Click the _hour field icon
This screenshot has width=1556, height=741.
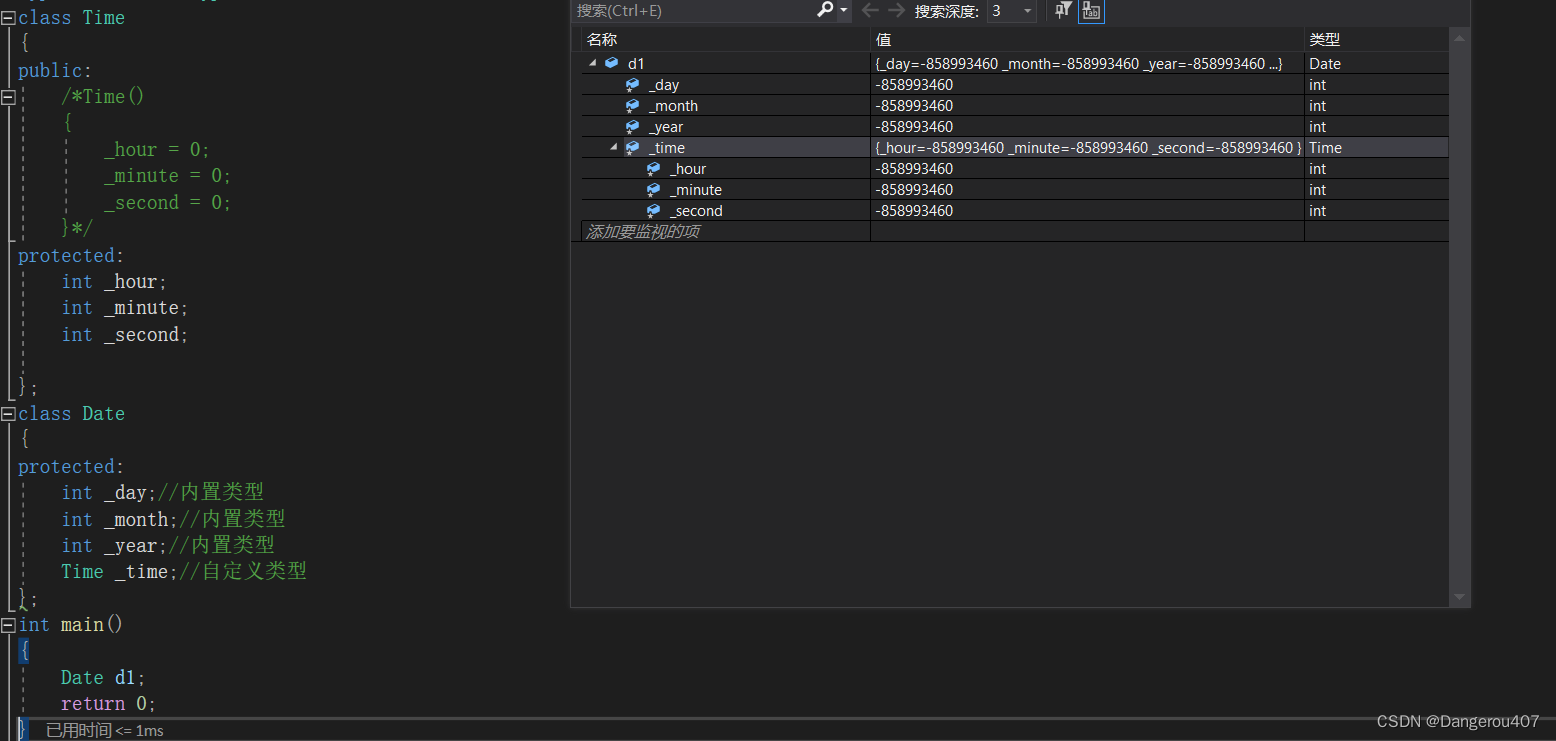click(x=653, y=169)
